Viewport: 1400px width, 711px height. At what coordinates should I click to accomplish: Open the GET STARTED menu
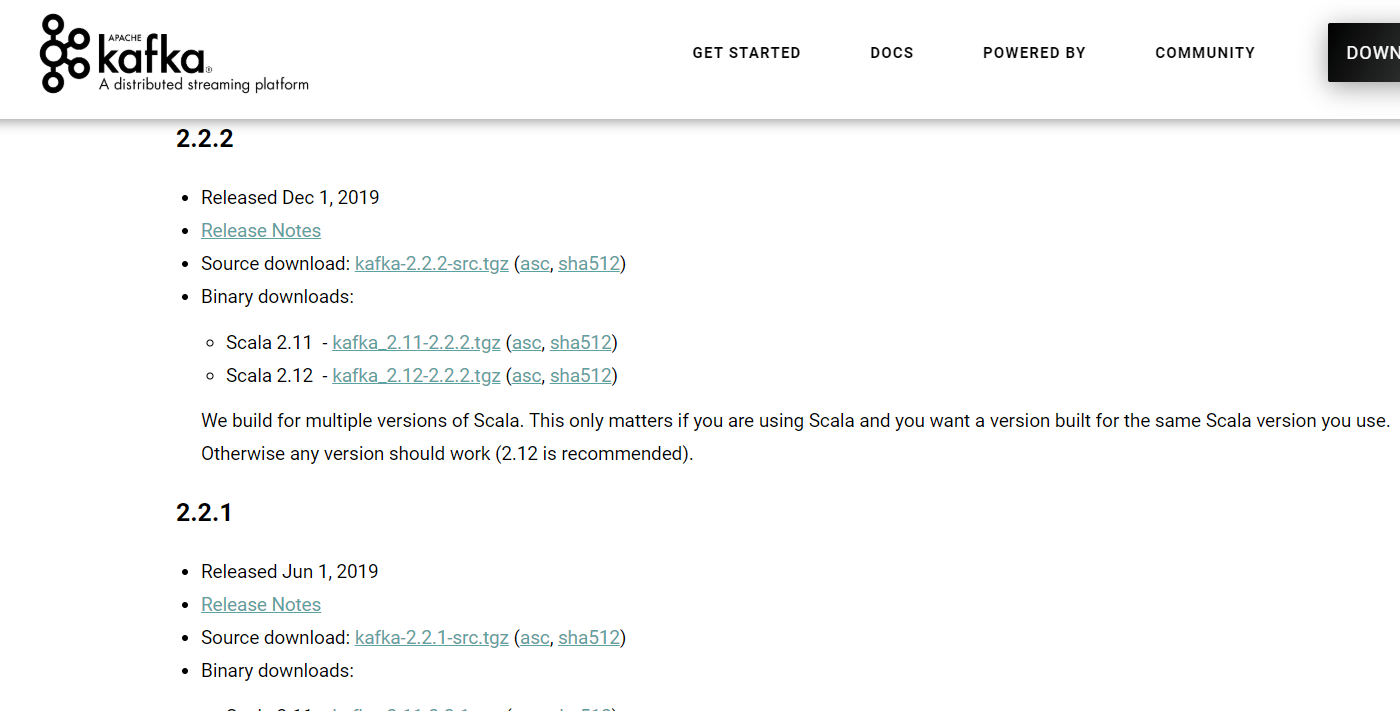pyautogui.click(x=746, y=53)
